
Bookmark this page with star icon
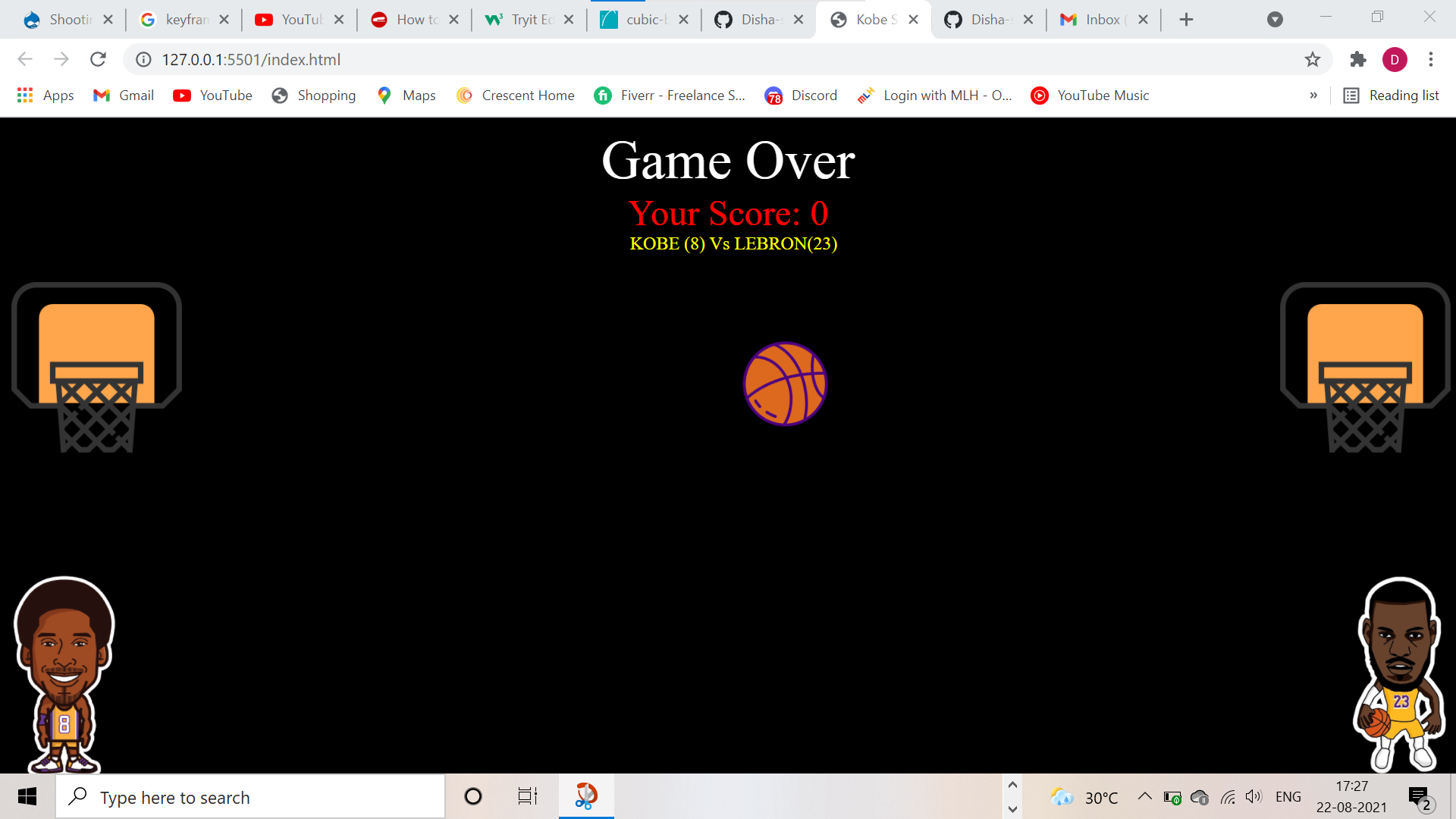(x=1313, y=59)
